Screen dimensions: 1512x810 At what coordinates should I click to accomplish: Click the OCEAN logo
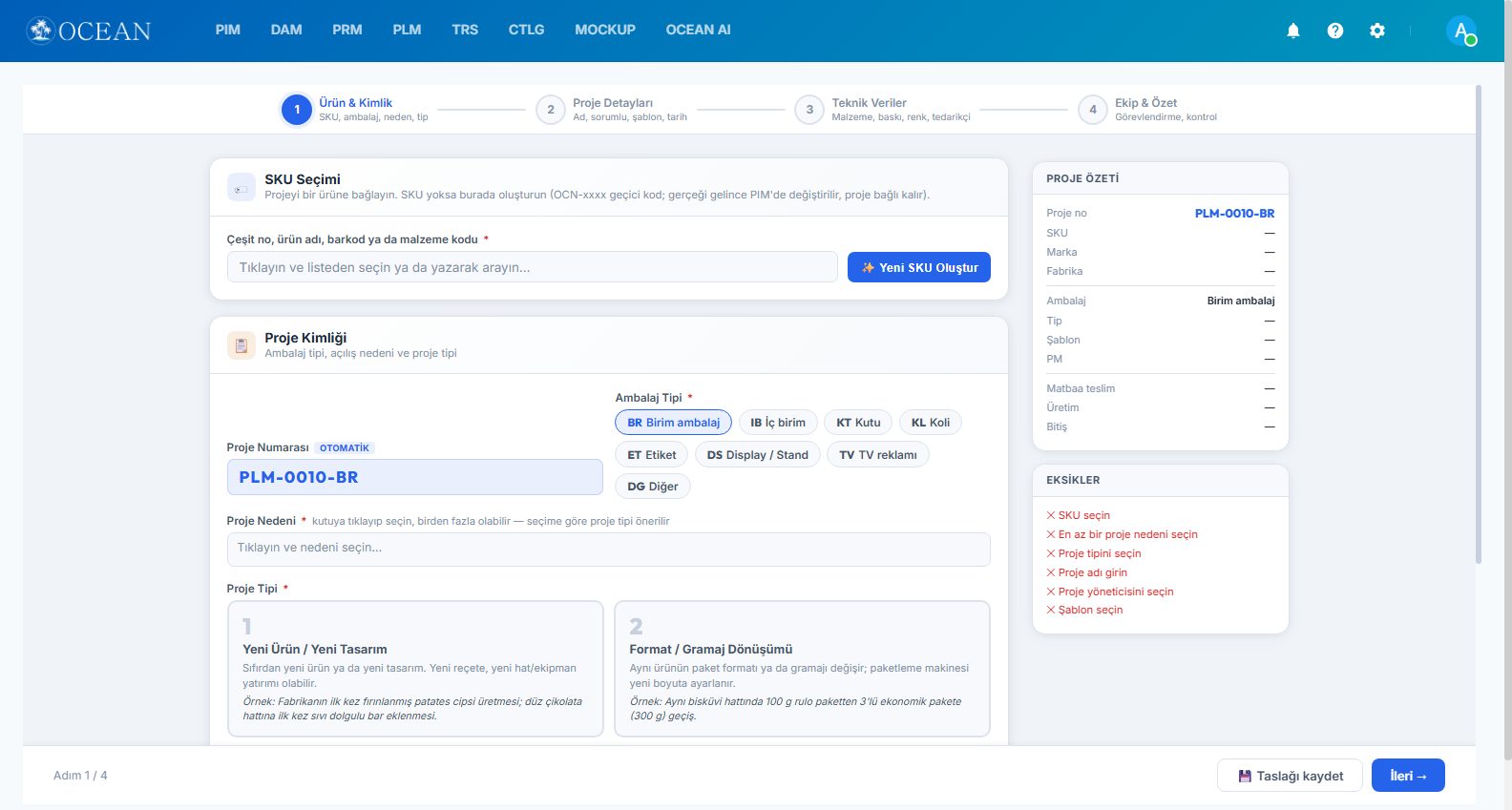89,31
